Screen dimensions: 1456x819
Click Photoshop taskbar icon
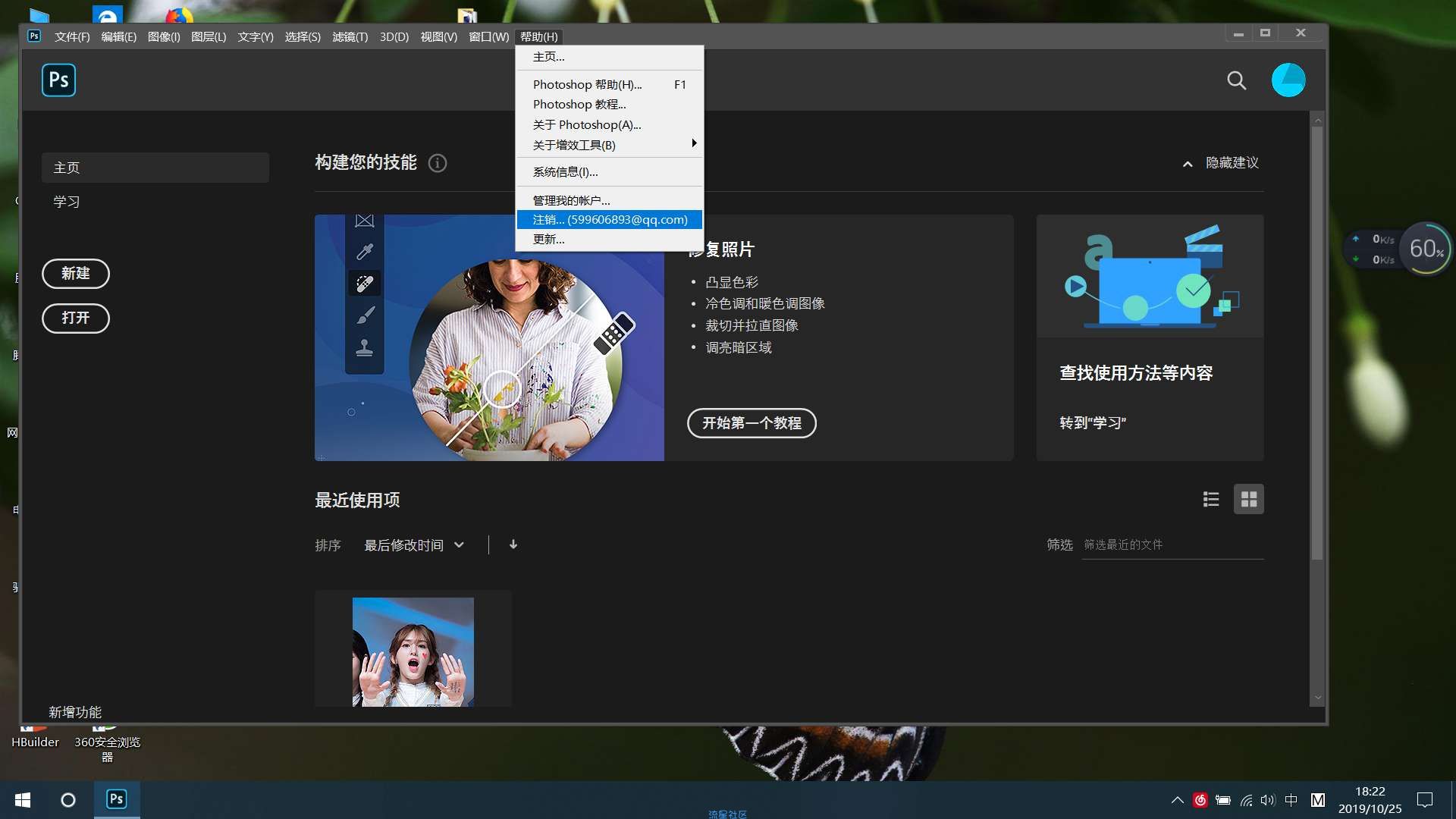pyautogui.click(x=116, y=799)
